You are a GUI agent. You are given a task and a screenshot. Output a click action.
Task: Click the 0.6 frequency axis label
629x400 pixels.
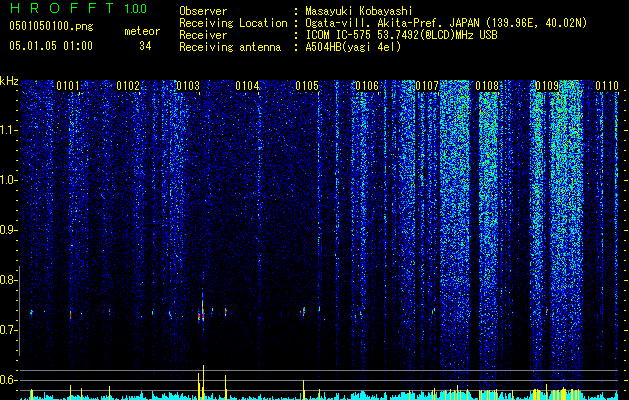click(x=9, y=380)
